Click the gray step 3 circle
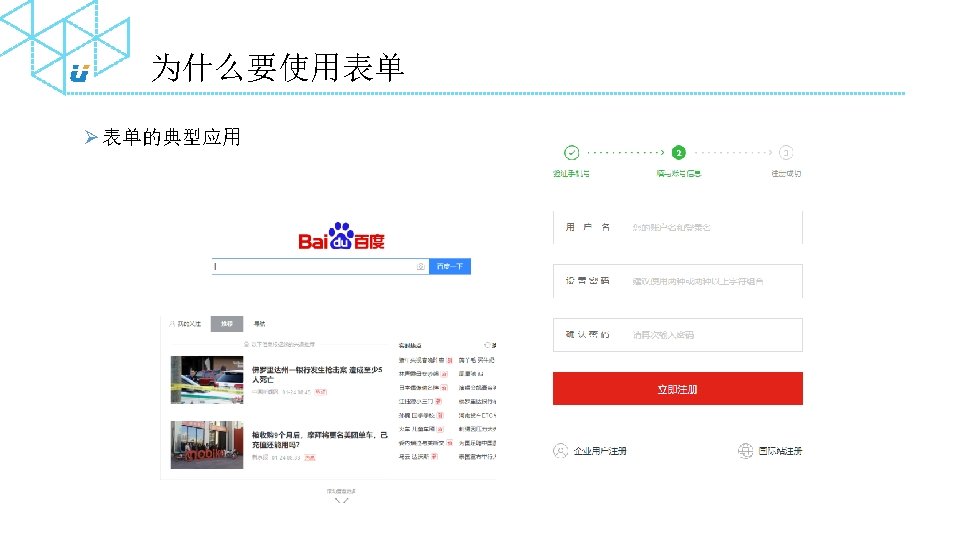960x540 pixels. pos(786,152)
